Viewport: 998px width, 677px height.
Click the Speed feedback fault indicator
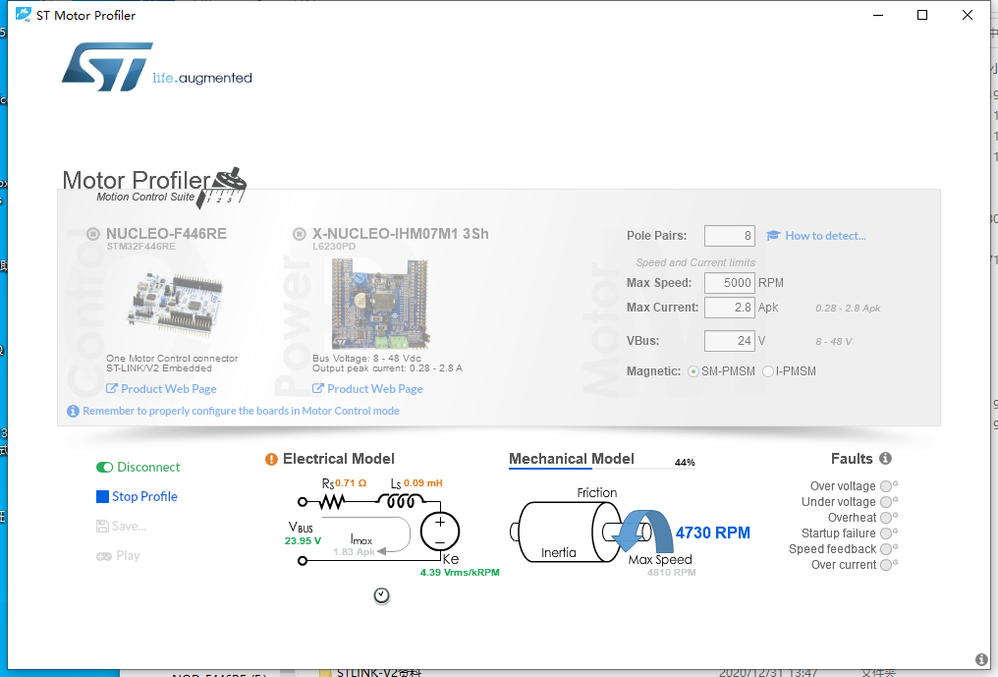point(886,549)
